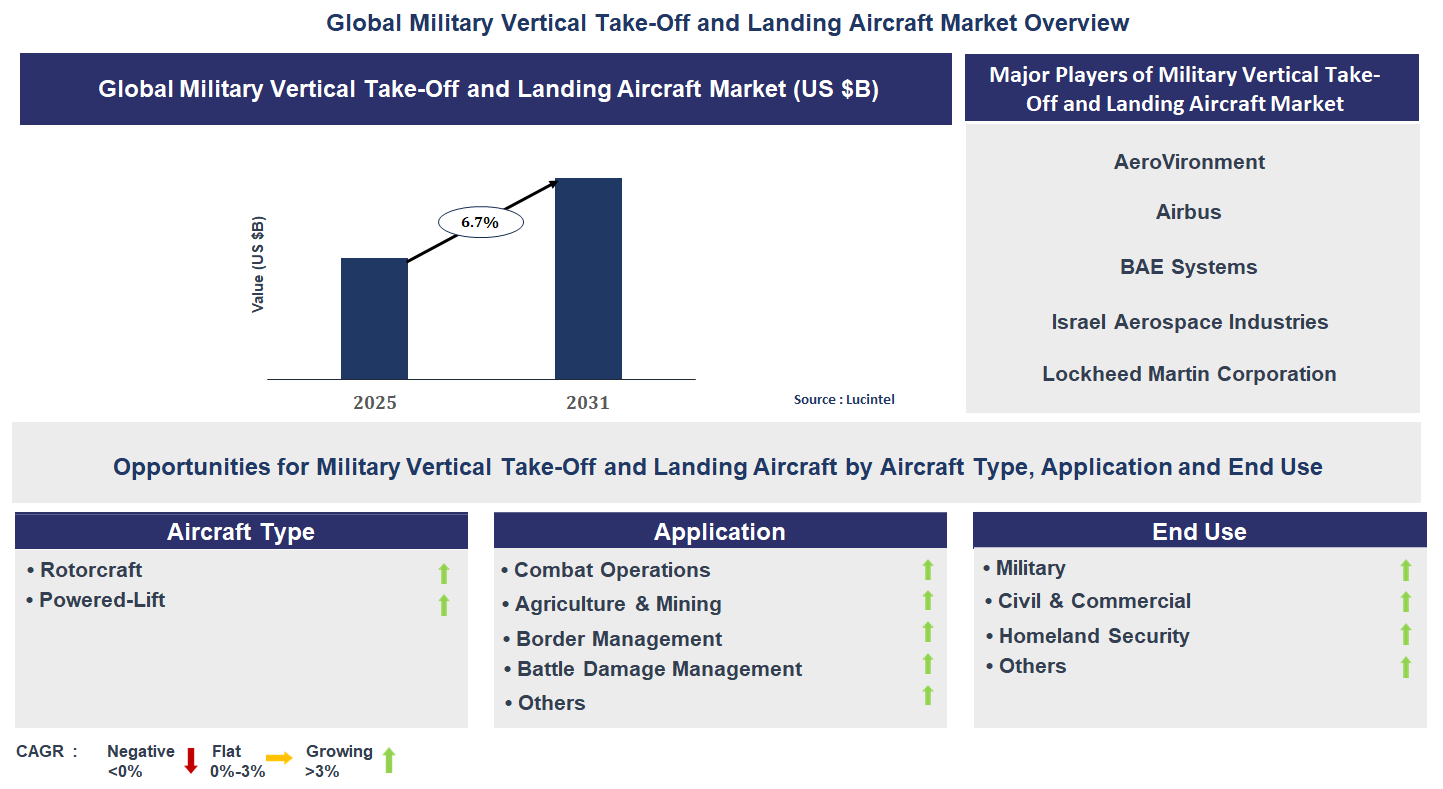Click the green arrow next to Civil & Commercial
The height and width of the screenshot is (789, 1443).
tap(1406, 601)
